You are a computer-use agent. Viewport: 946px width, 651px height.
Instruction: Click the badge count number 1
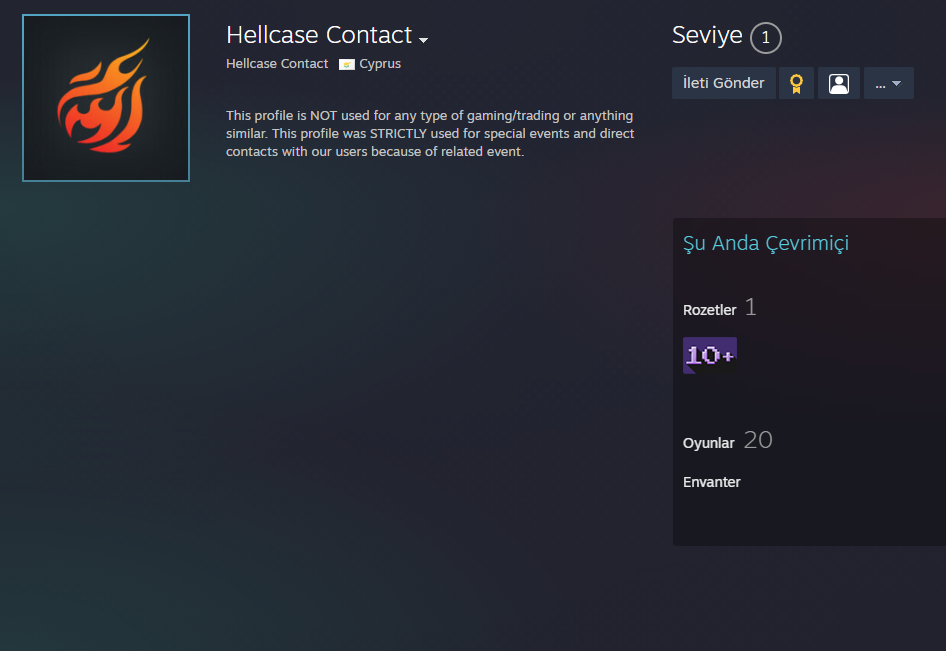(x=750, y=308)
